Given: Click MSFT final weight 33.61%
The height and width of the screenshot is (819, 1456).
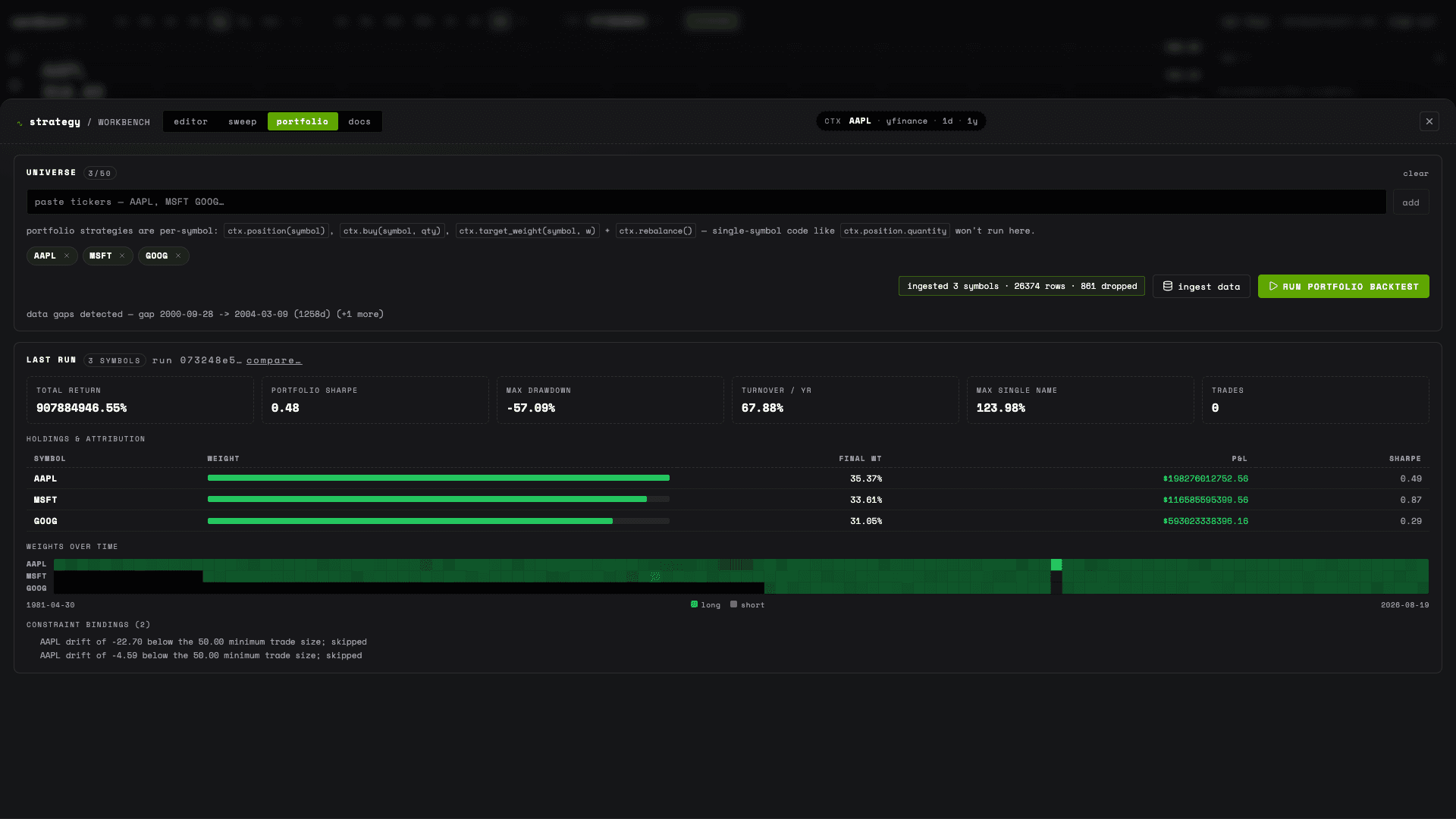Looking at the screenshot, I should 865,500.
